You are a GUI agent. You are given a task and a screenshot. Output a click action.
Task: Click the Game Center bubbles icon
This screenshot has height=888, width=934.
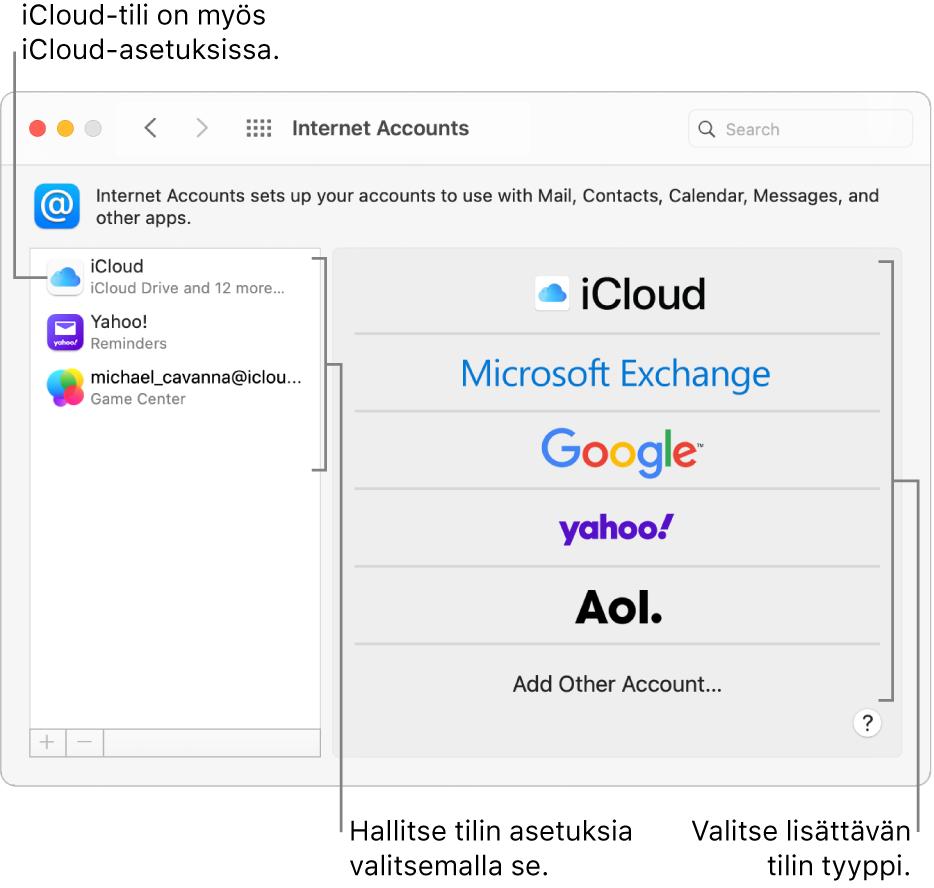[x=65, y=388]
